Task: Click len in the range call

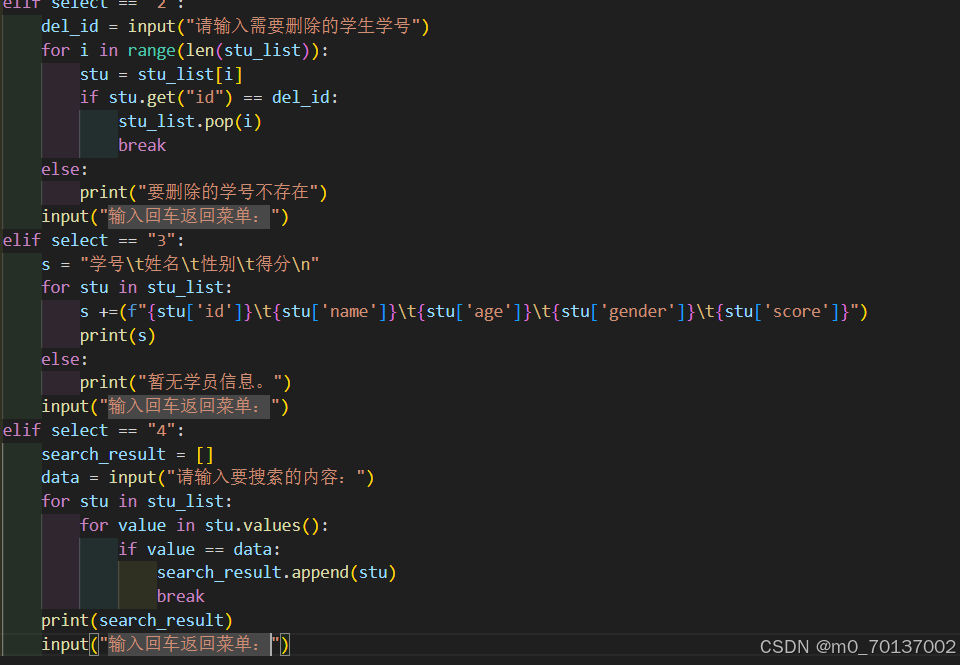Action: click(x=200, y=50)
